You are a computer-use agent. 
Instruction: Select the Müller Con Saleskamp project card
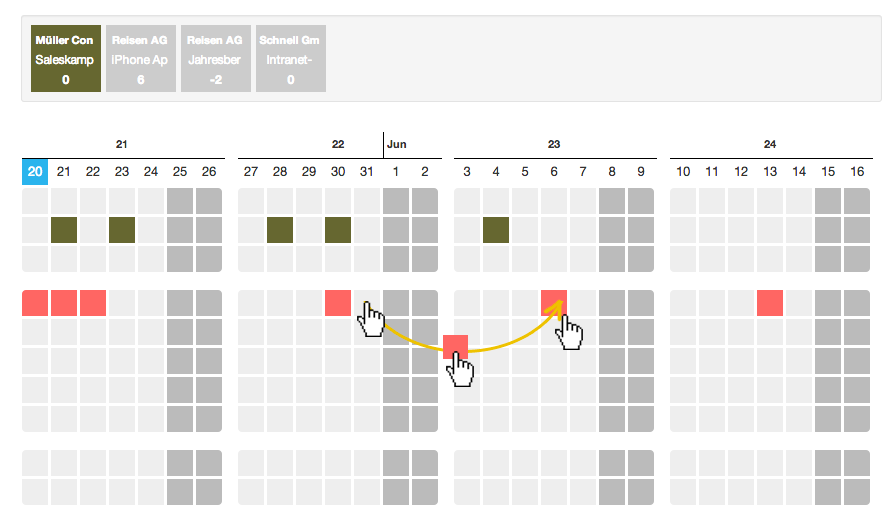65,59
